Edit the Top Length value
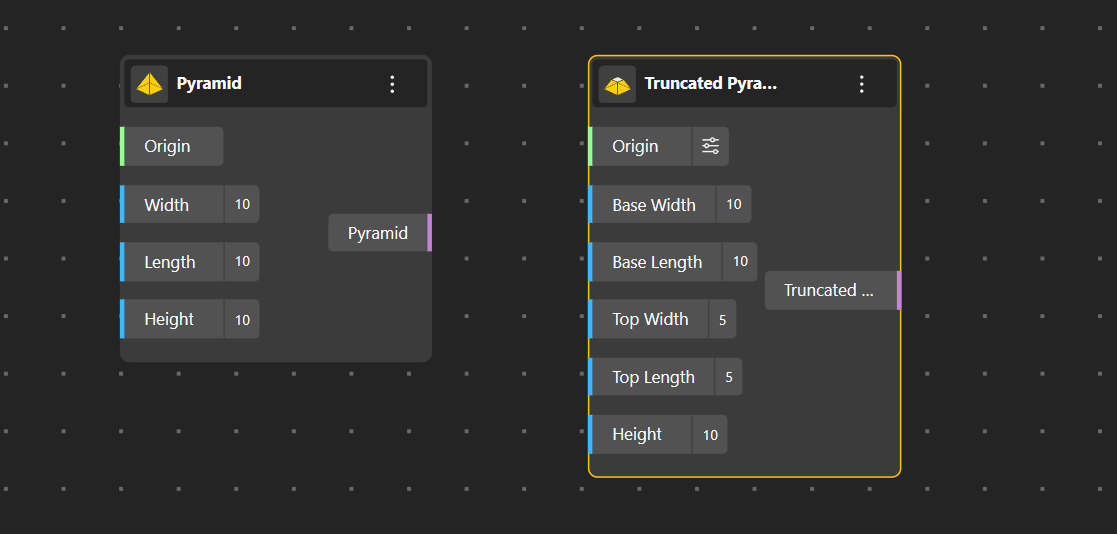Screen dimensions: 1117x534 point(728,377)
